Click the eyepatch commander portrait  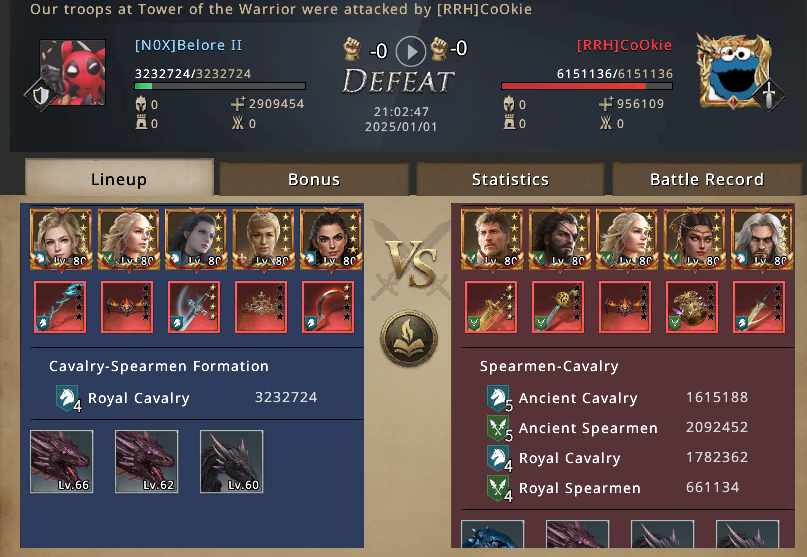pyautogui.click(x=559, y=238)
